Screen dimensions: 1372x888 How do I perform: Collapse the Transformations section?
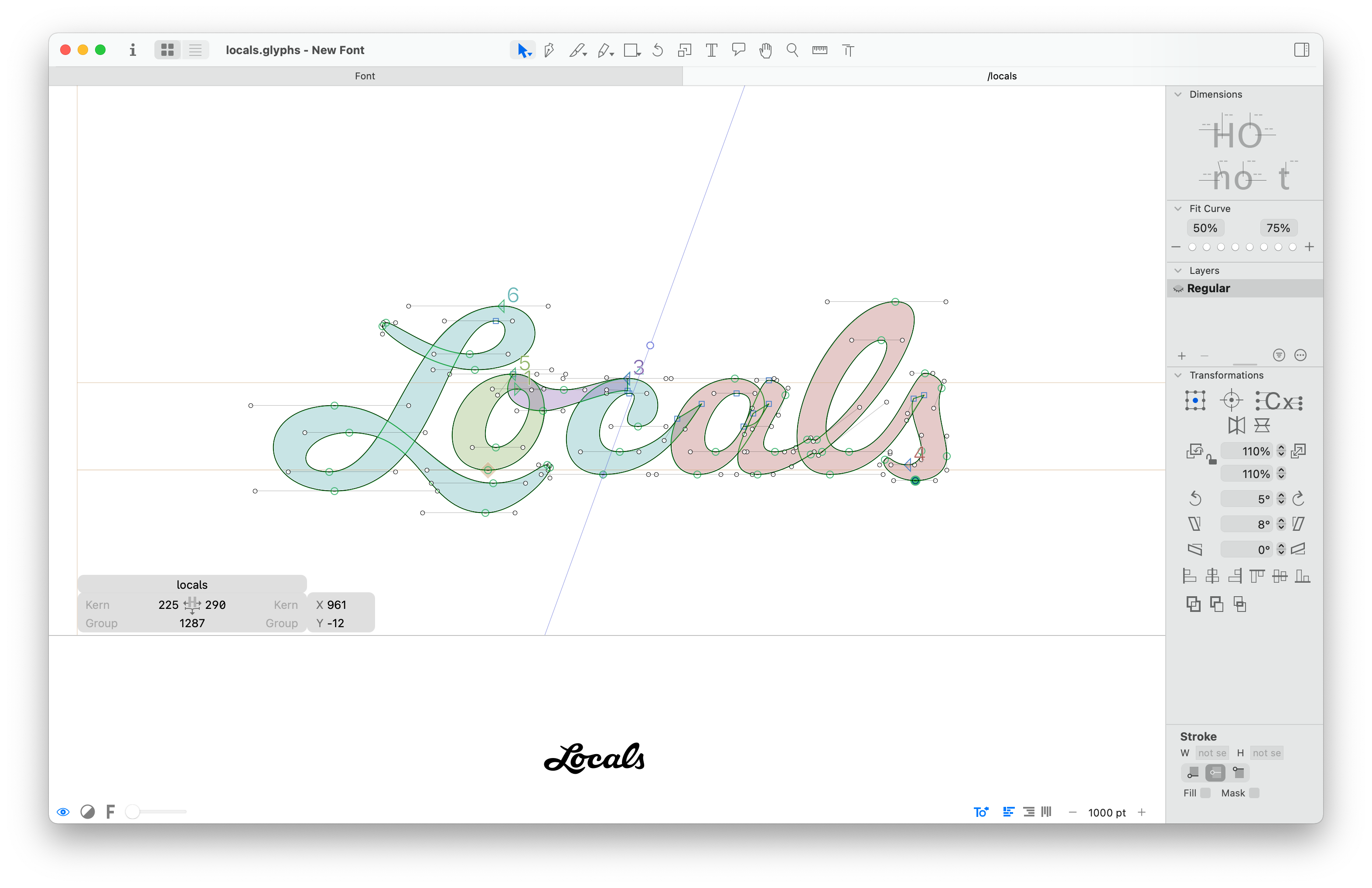[x=1178, y=376]
